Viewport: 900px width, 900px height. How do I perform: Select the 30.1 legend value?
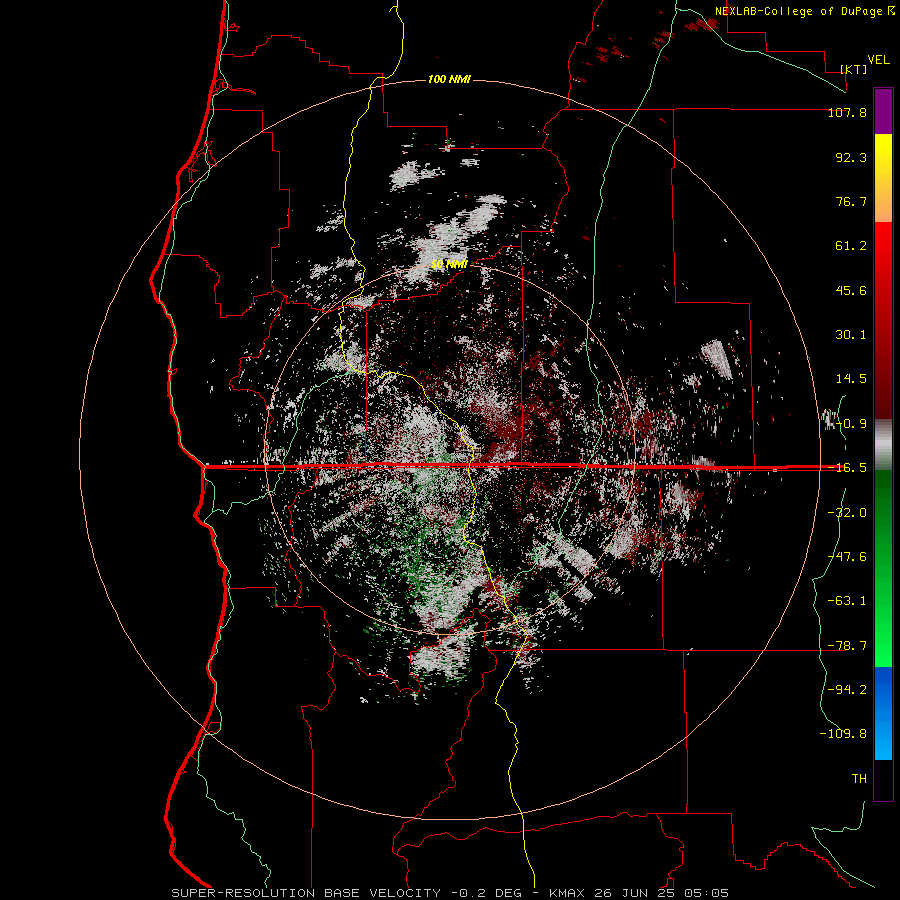click(851, 335)
